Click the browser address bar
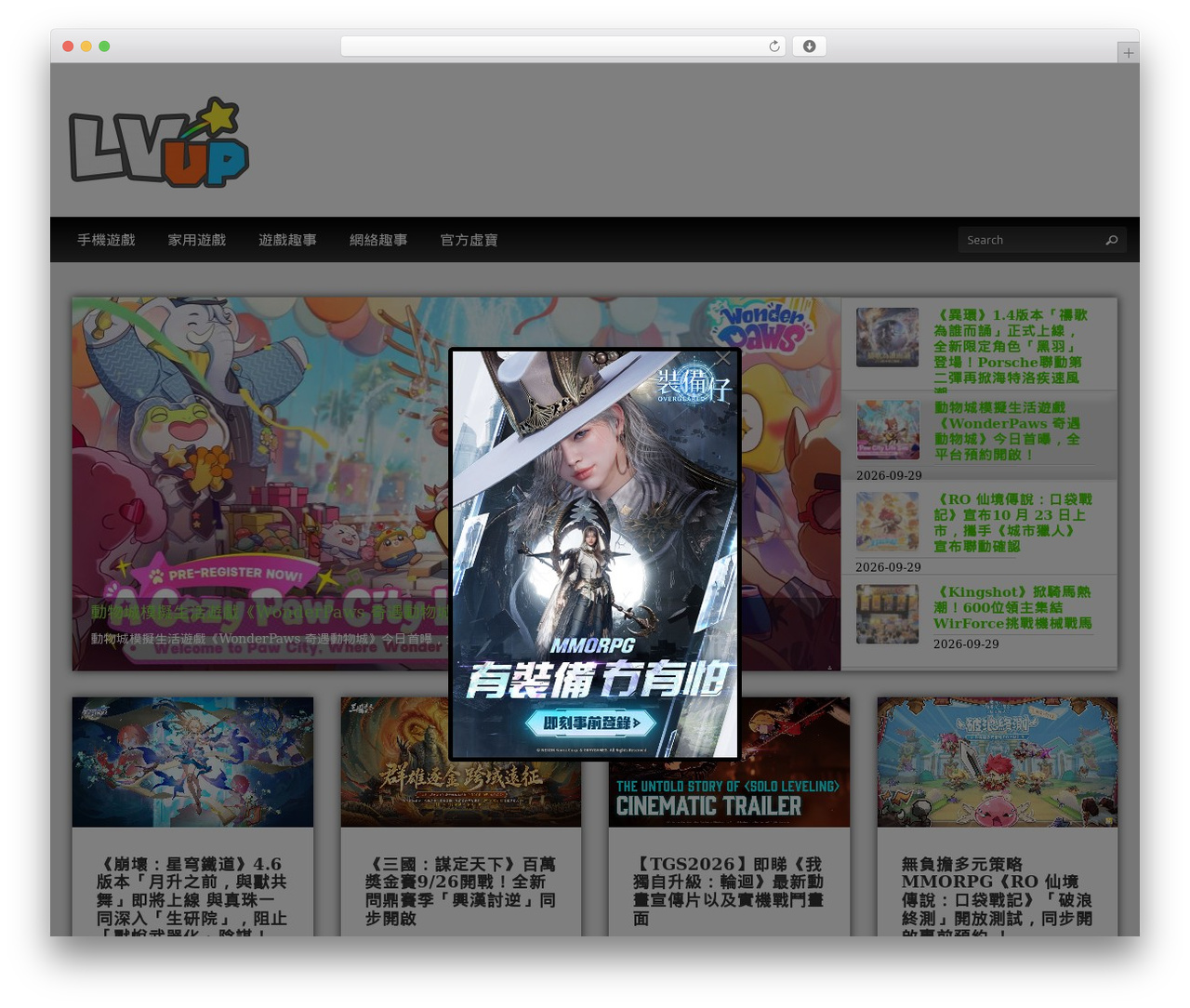 tap(563, 46)
